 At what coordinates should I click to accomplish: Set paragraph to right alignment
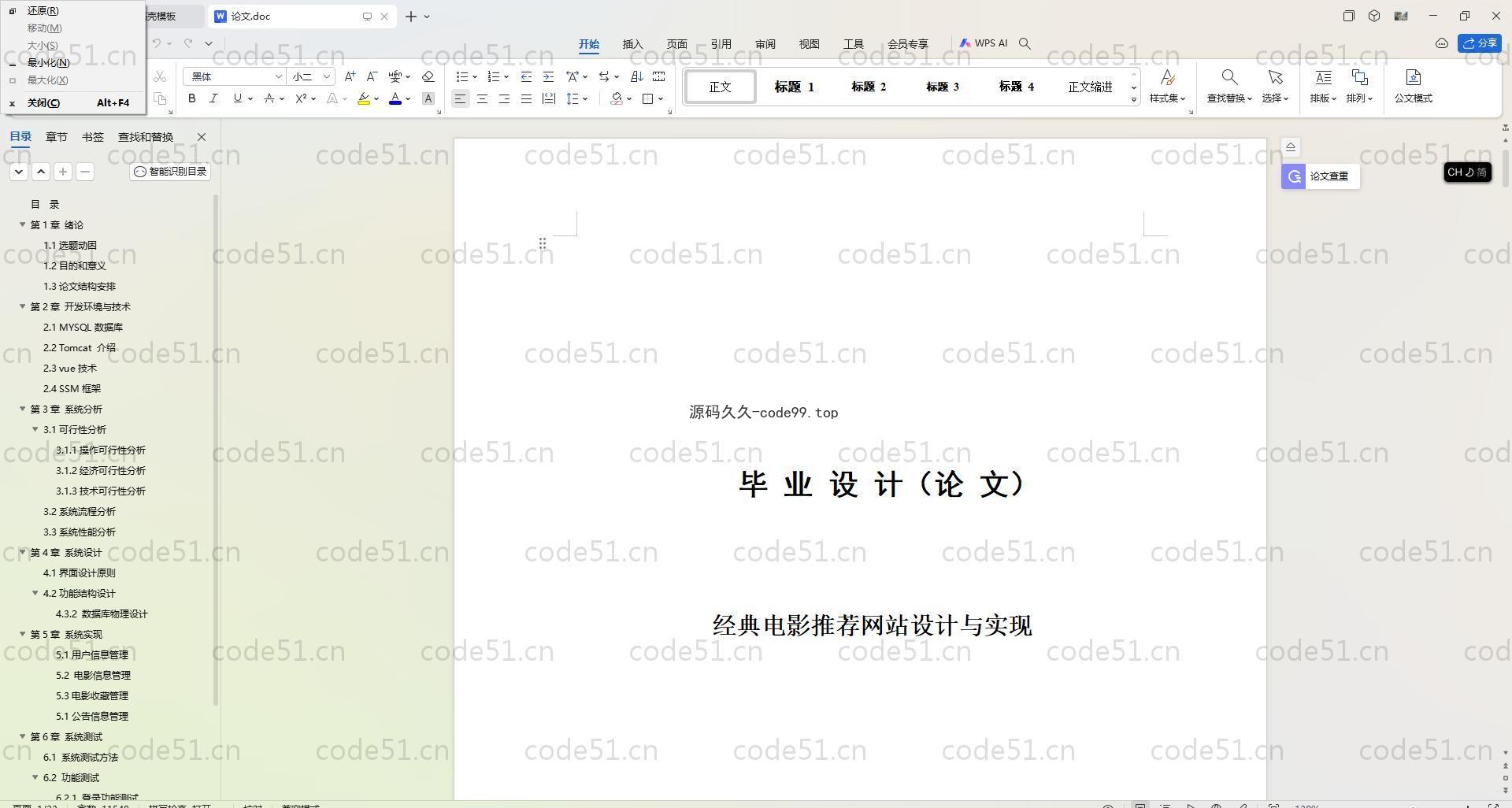[x=504, y=98]
